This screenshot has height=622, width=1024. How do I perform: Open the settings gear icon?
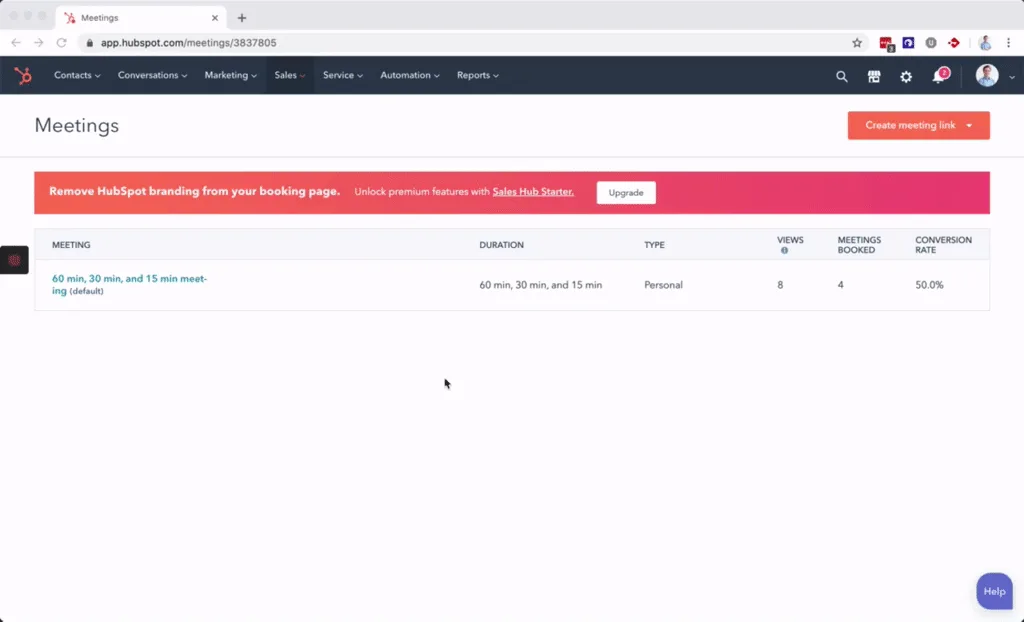coord(906,76)
